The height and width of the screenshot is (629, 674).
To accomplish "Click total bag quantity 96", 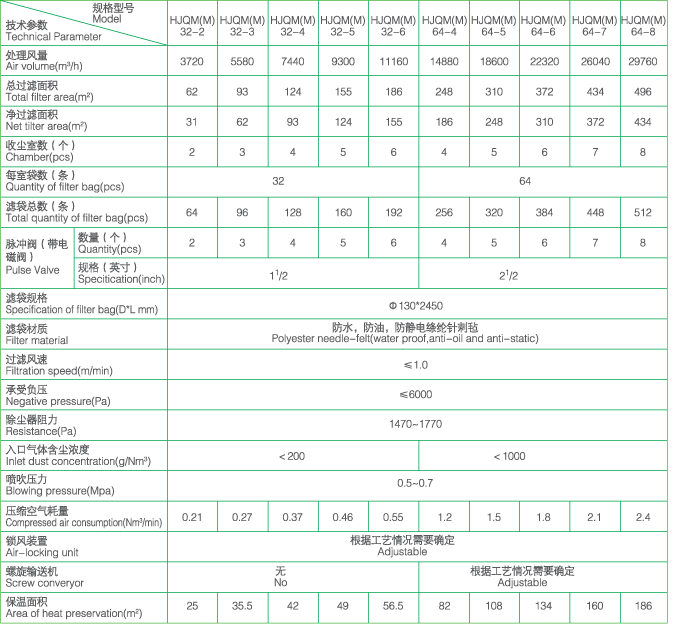I will 242,212.
